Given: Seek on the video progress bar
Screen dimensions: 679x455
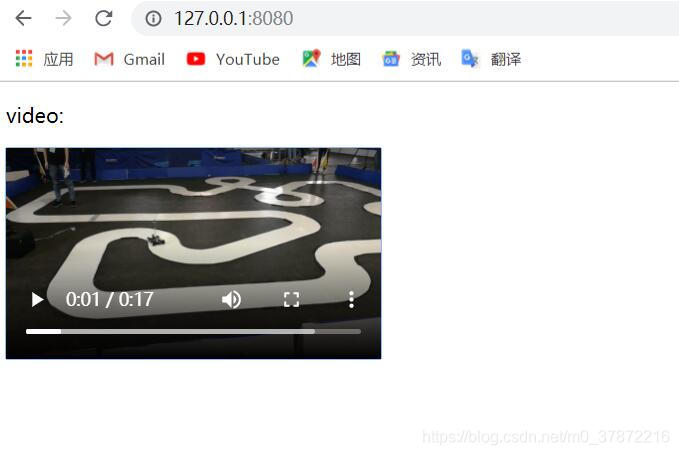Looking at the screenshot, I should tap(193, 332).
